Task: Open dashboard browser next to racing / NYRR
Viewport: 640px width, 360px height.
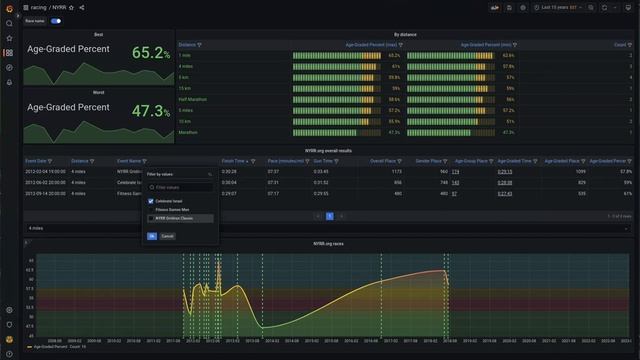Action: [26, 7]
